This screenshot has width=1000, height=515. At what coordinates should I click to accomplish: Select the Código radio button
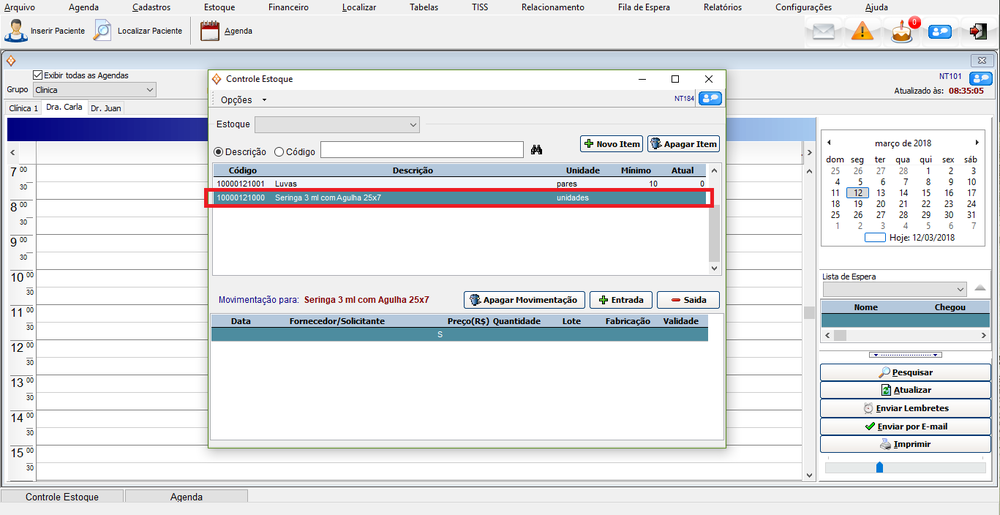279,151
